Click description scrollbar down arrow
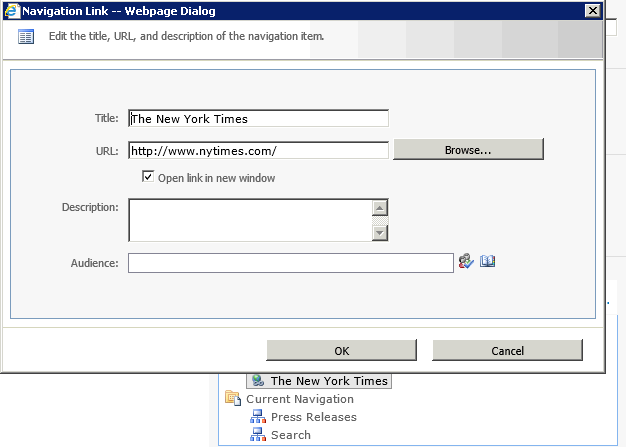This screenshot has height=447, width=626. (380, 233)
